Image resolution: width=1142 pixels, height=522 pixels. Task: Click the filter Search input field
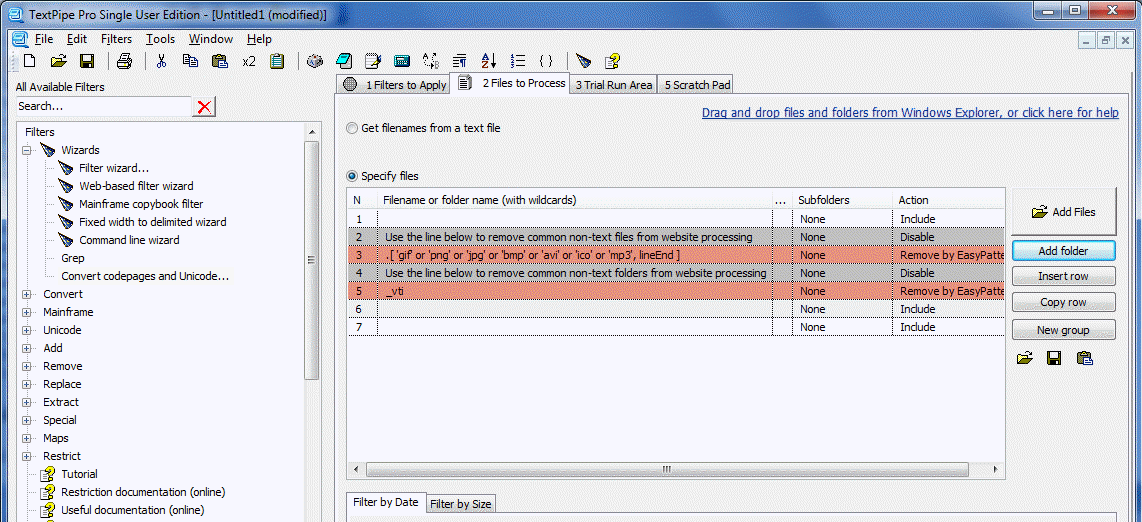click(102, 106)
